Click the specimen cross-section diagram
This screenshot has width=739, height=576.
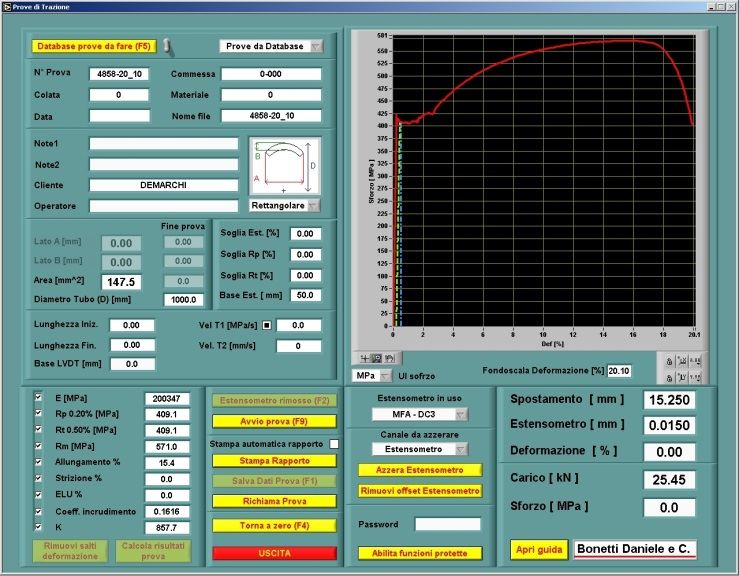click(x=285, y=166)
